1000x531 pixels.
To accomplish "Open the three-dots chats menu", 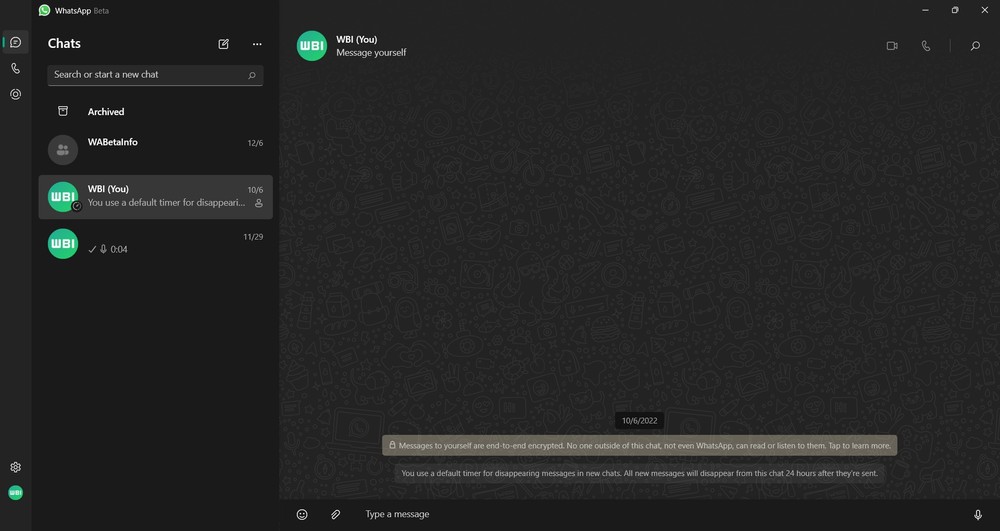I will pyautogui.click(x=257, y=44).
